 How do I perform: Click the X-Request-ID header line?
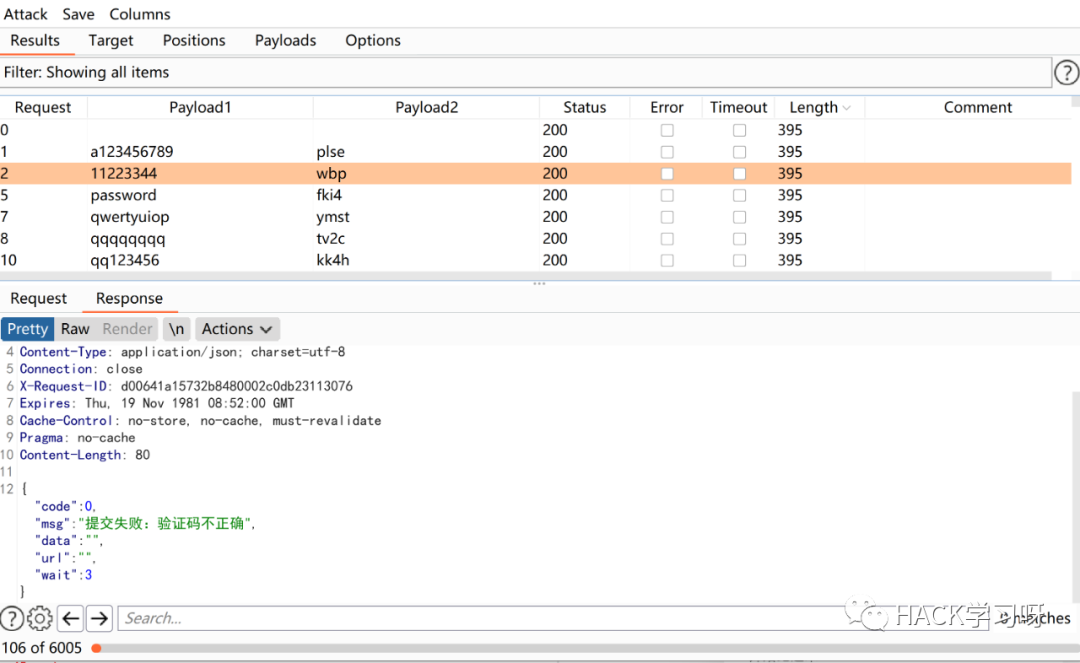[x=186, y=386]
